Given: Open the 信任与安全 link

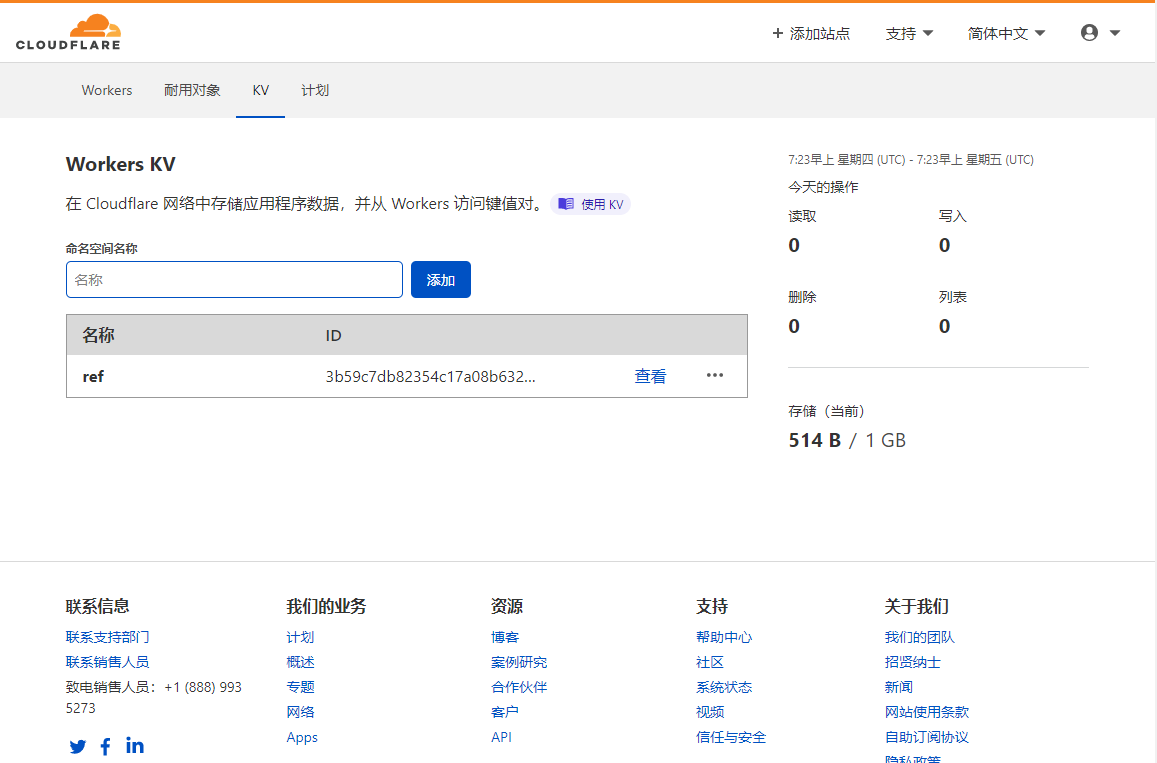Looking at the screenshot, I should click(x=731, y=737).
